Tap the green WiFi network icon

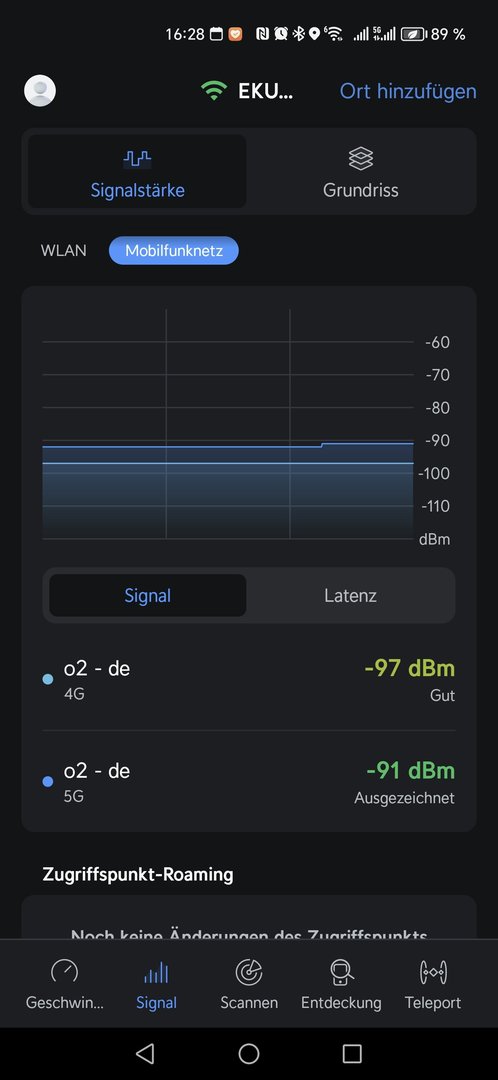pos(214,91)
